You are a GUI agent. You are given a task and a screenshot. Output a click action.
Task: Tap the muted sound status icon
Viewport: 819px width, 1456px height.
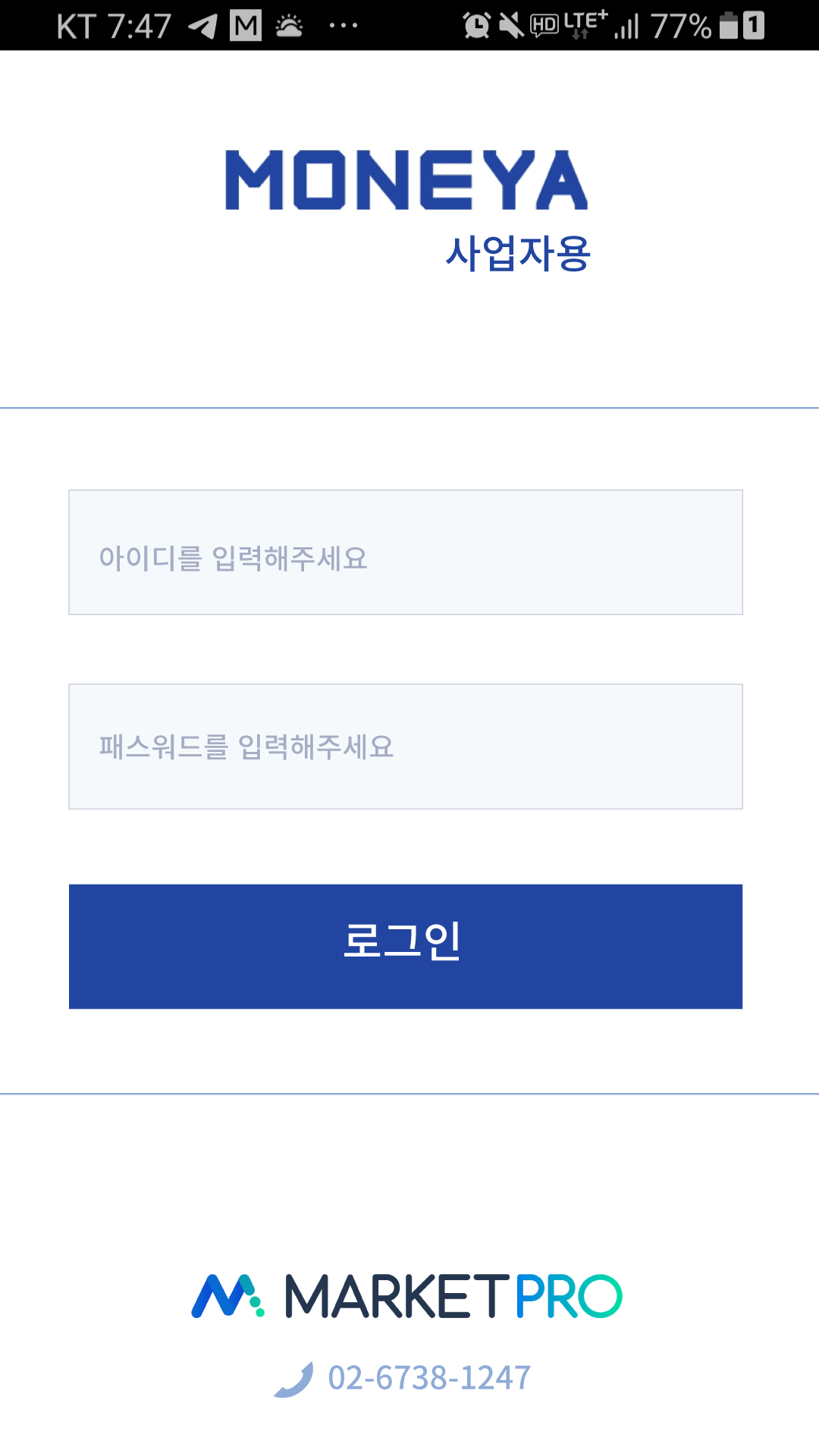511,26
